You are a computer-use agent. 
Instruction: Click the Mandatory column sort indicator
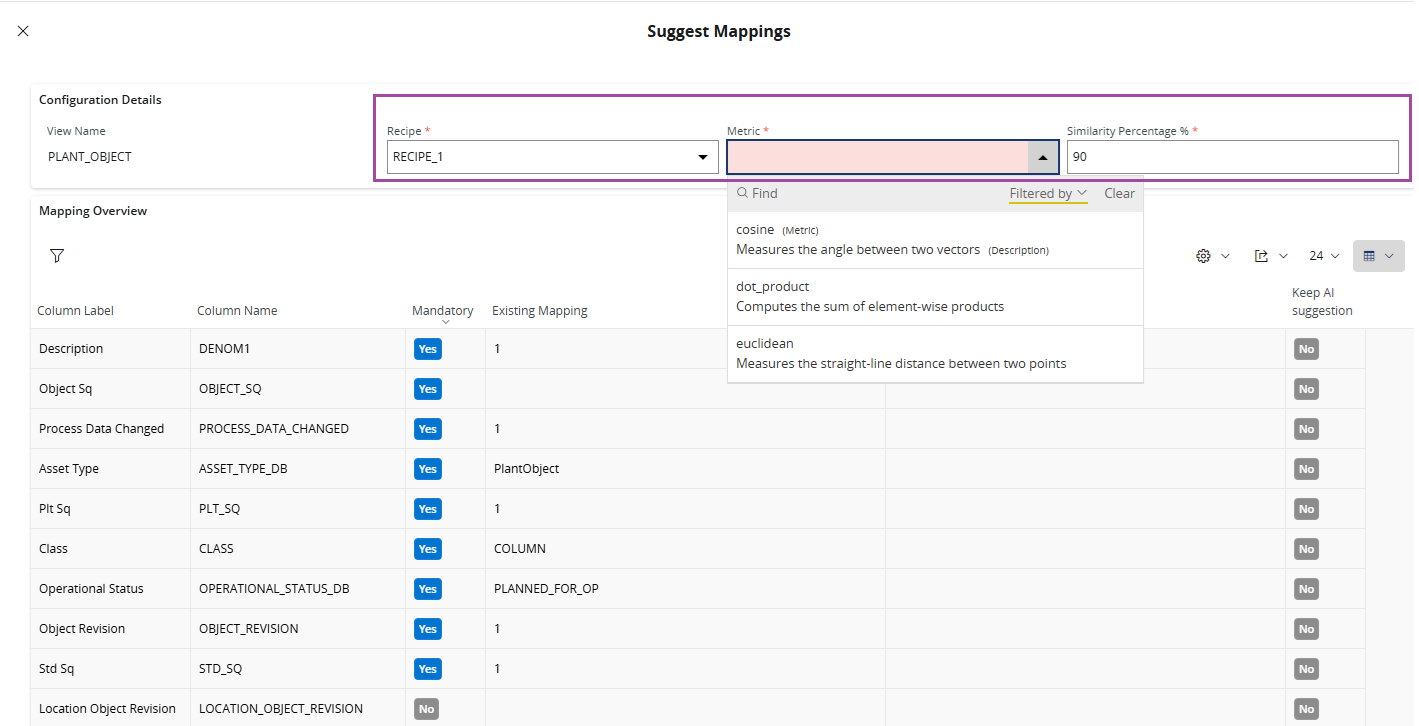[x=444, y=322]
